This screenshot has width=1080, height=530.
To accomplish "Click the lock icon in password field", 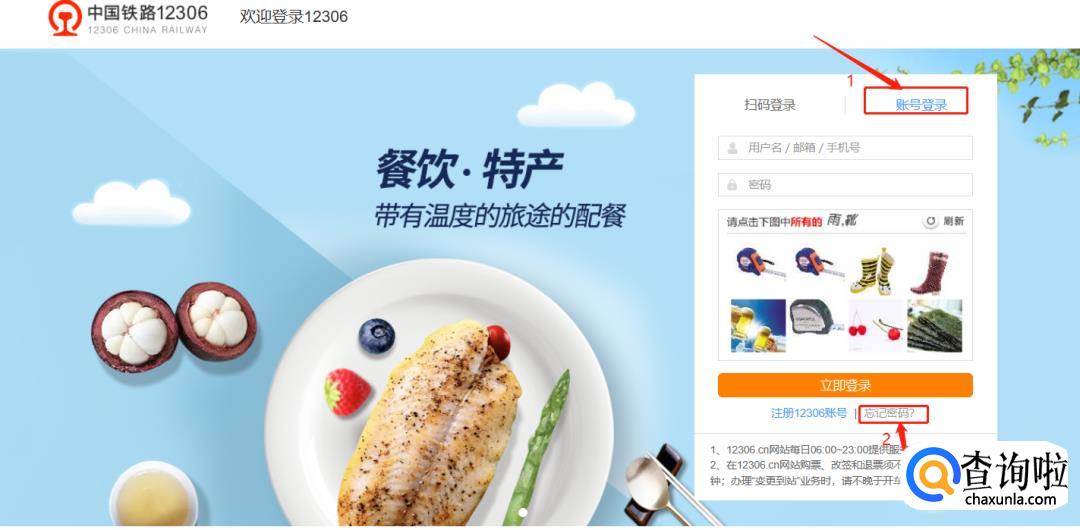I will 733,185.
